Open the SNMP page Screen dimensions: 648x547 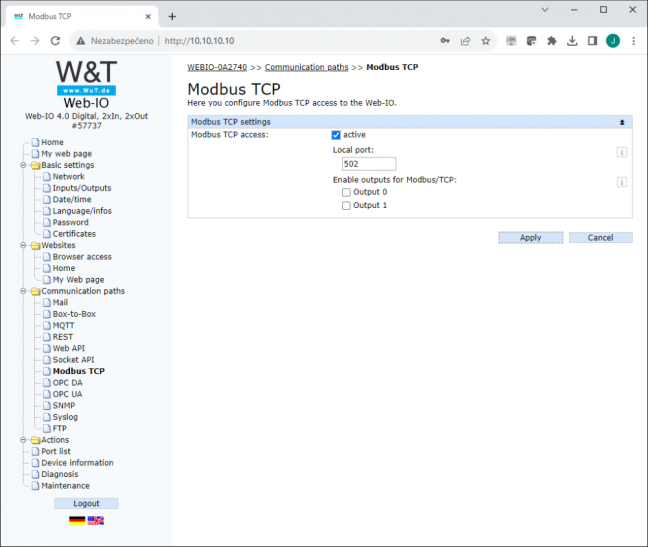[64, 406]
